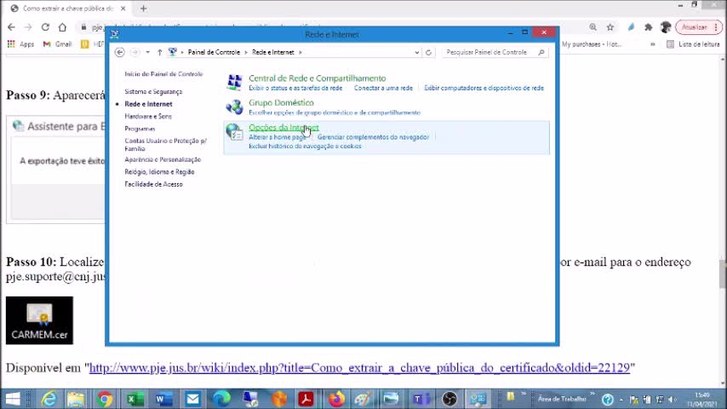Click 'Opções da Internet' heading link
This screenshot has width=727, height=409.
284,127
